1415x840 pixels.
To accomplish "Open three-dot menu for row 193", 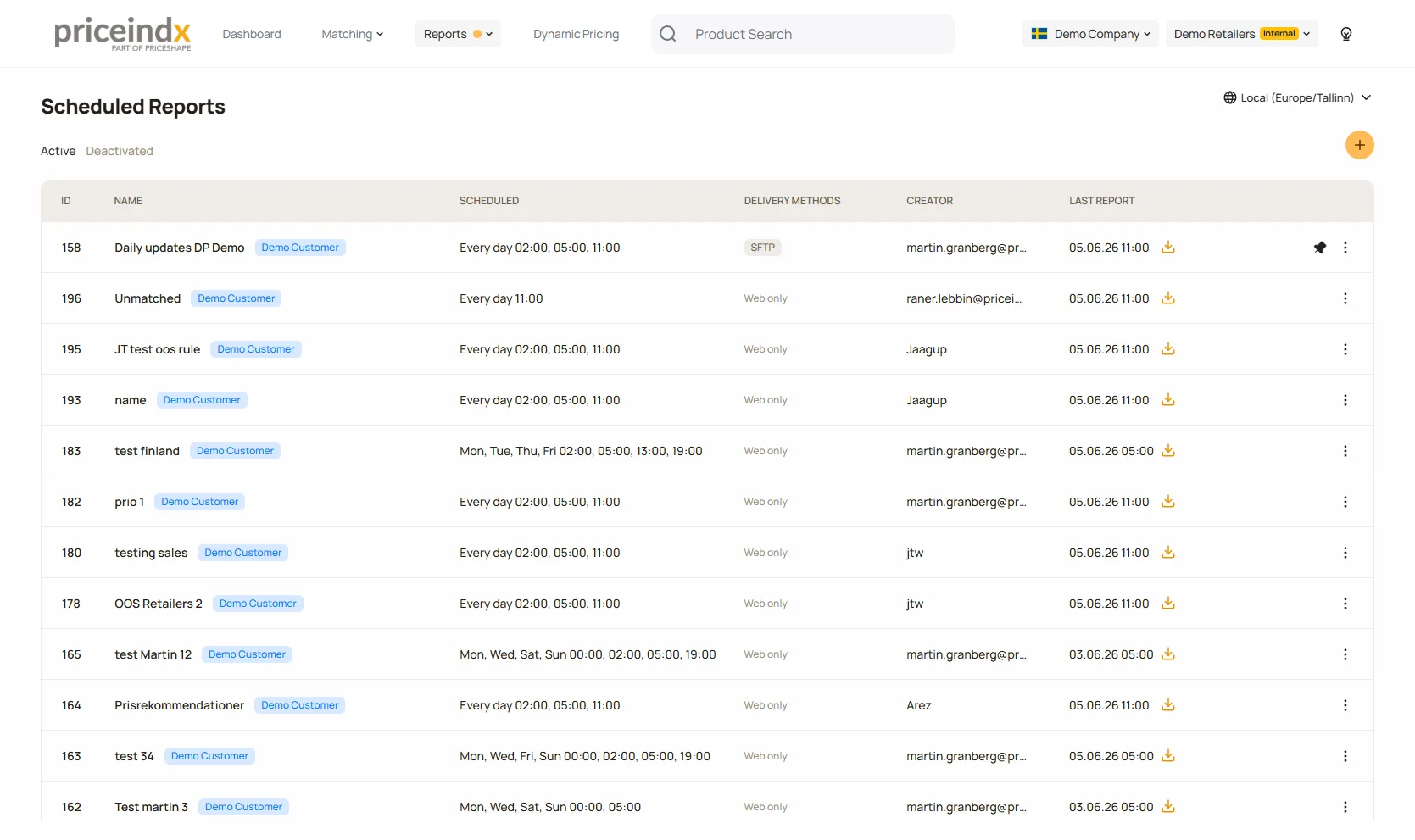I will 1345,400.
